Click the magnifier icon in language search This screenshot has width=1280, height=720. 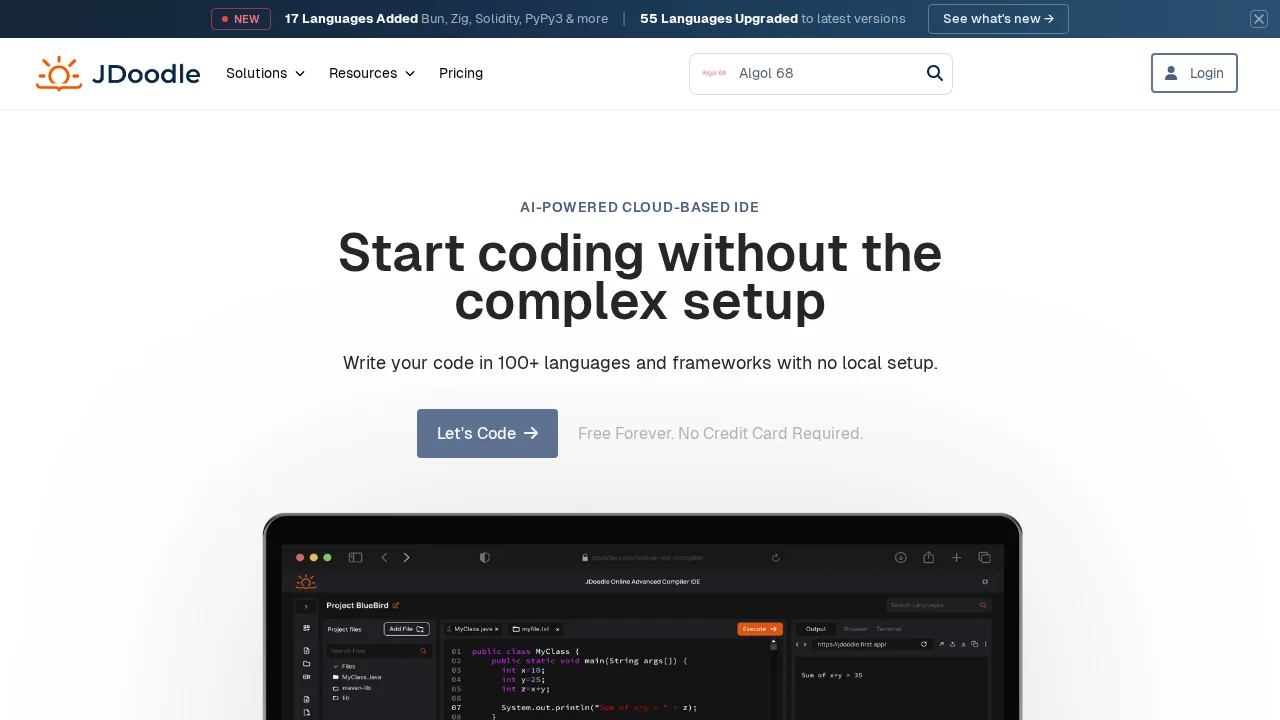(935, 73)
